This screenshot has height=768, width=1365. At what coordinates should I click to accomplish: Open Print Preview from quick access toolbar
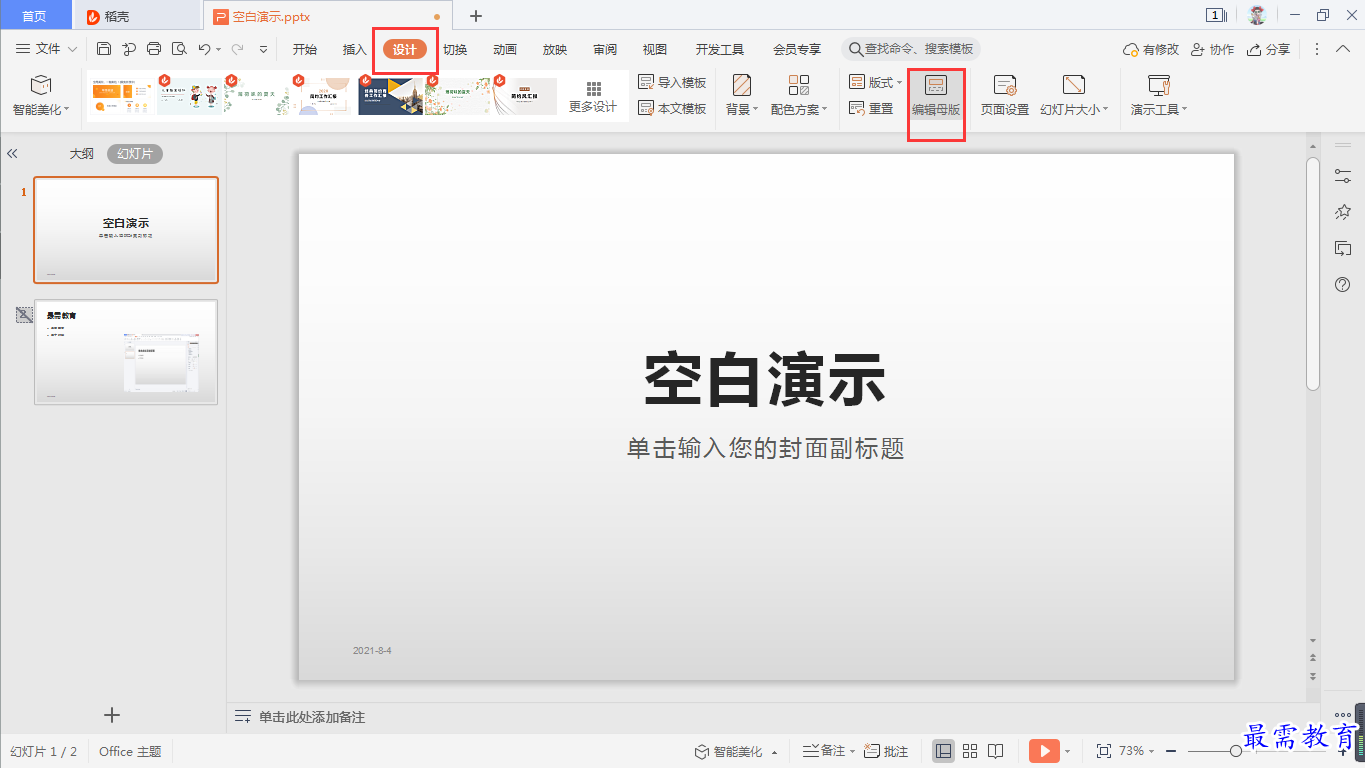[179, 49]
